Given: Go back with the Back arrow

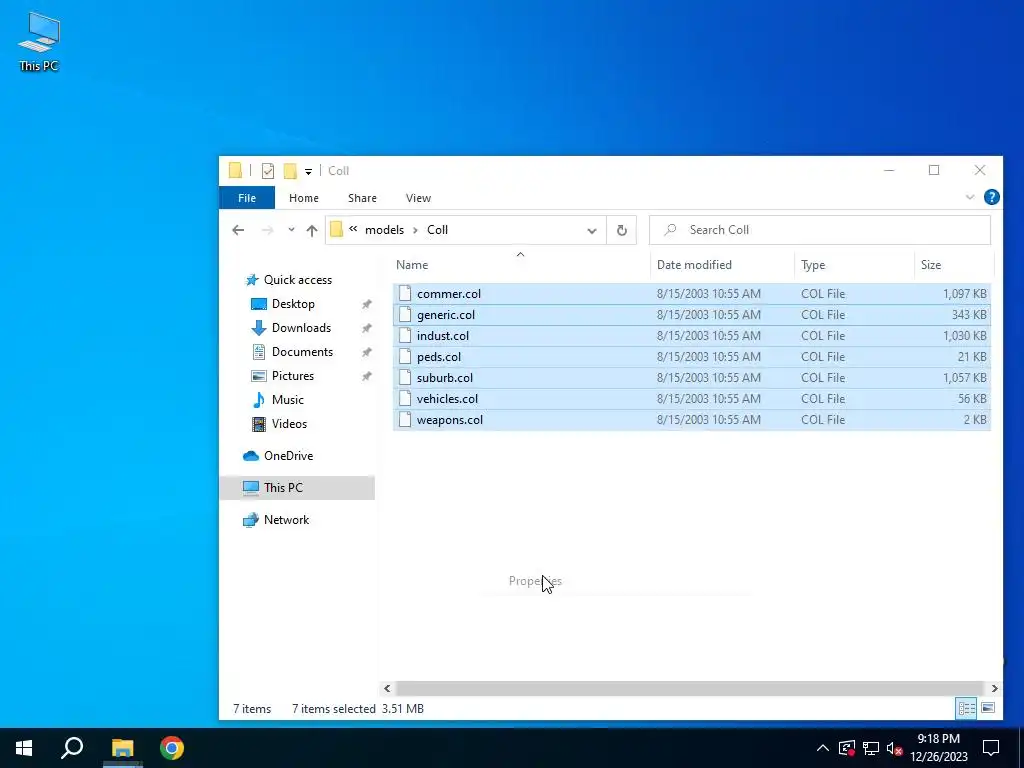Looking at the screenshot, I should 238,230.
